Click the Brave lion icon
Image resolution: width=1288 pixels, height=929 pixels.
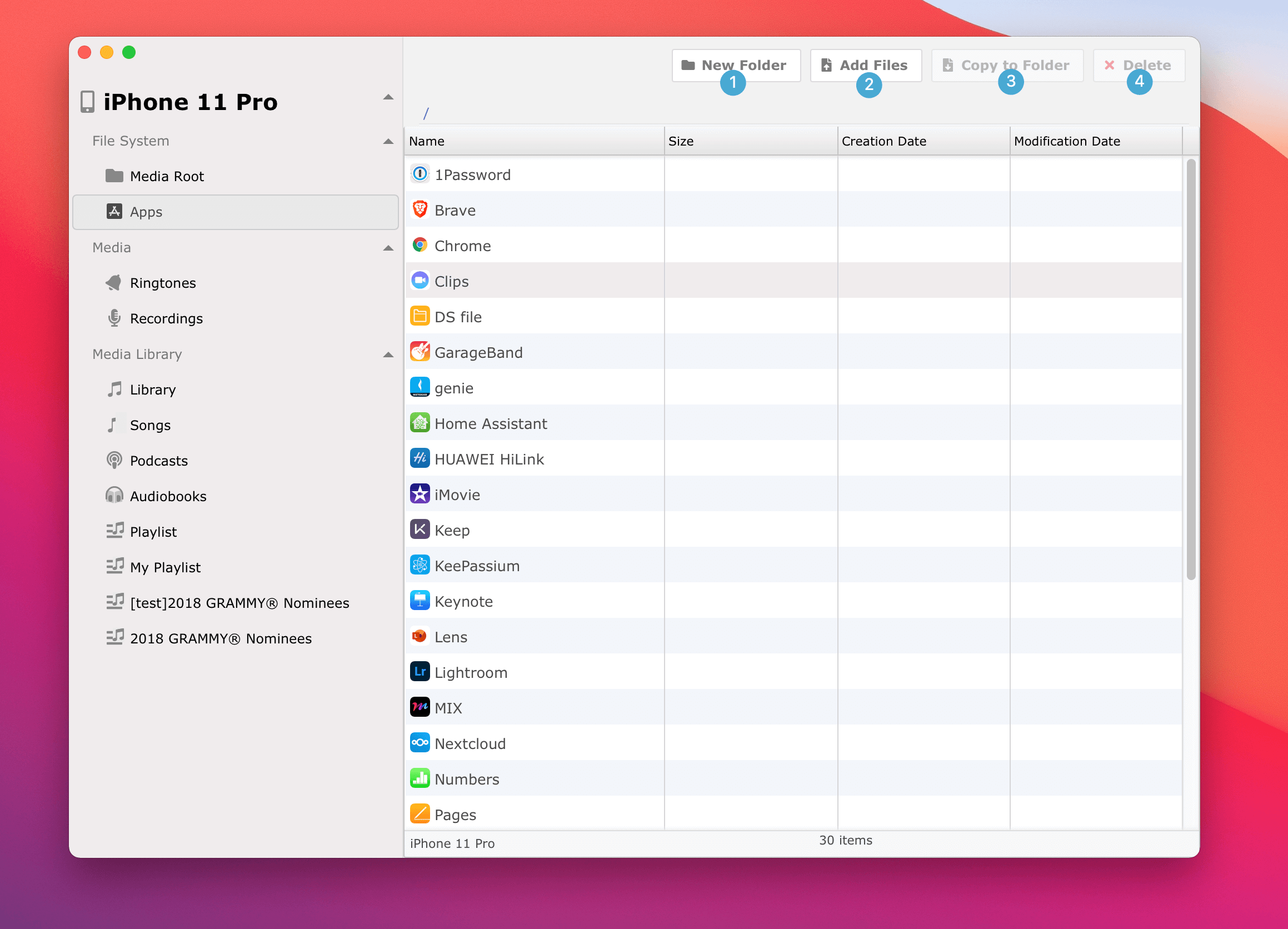point(420,209)
